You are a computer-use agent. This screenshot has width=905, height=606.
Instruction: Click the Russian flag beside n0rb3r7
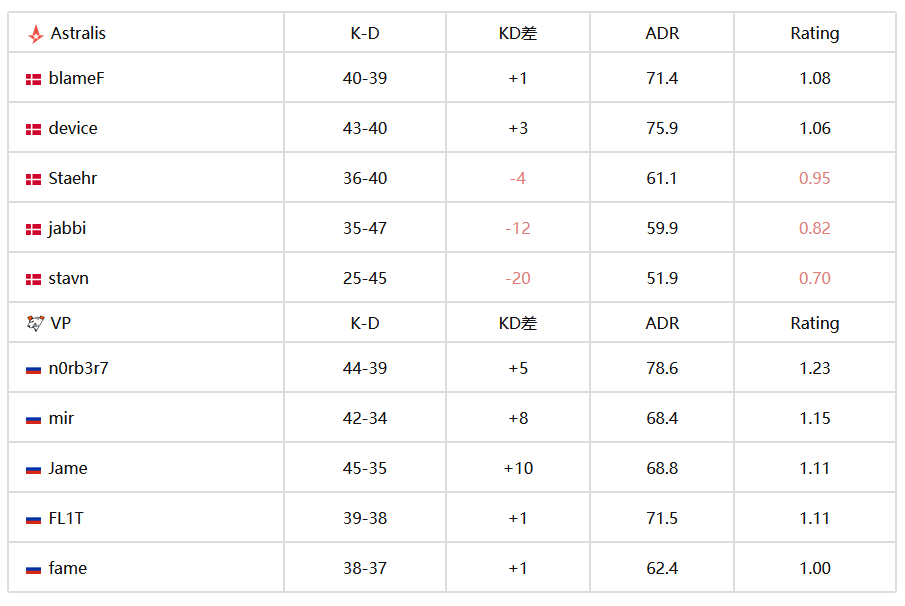[x=33, y=369]
